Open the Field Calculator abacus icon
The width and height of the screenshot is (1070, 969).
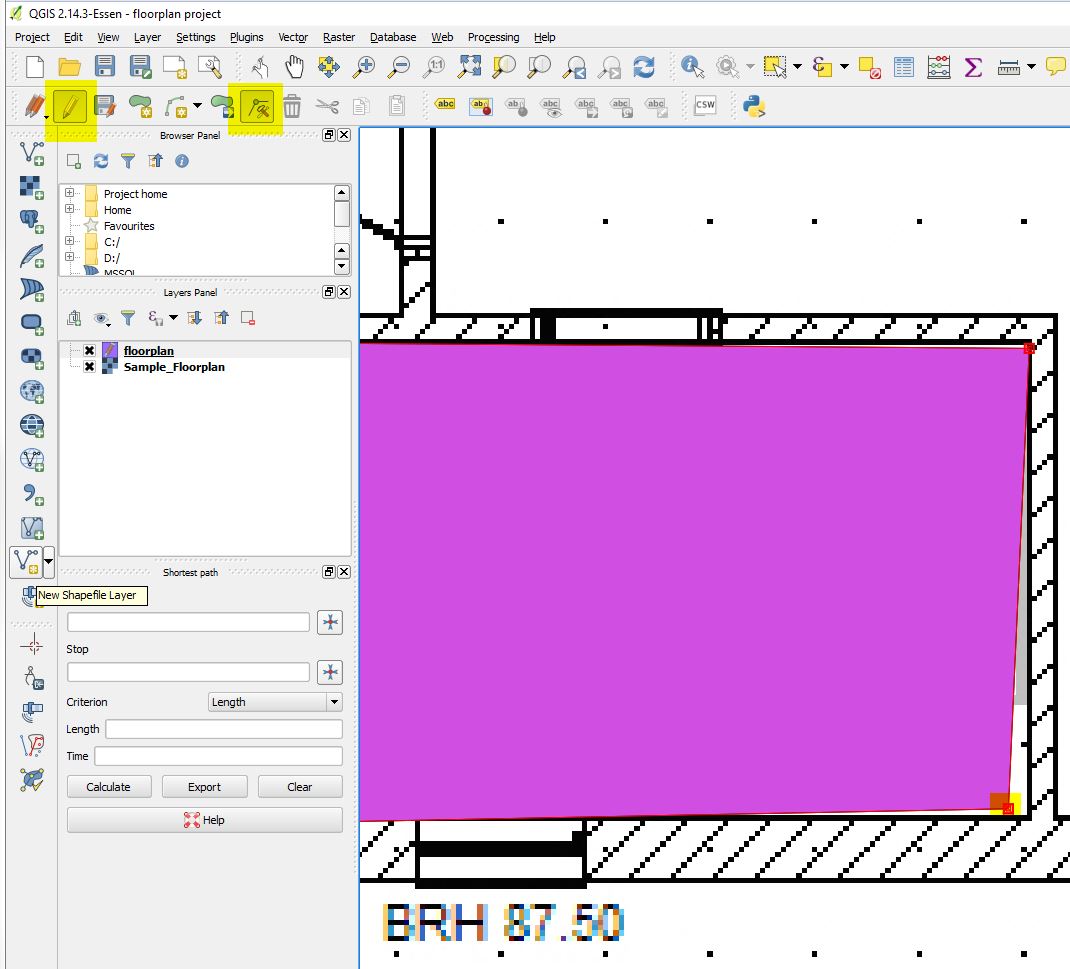pos(938,66)
